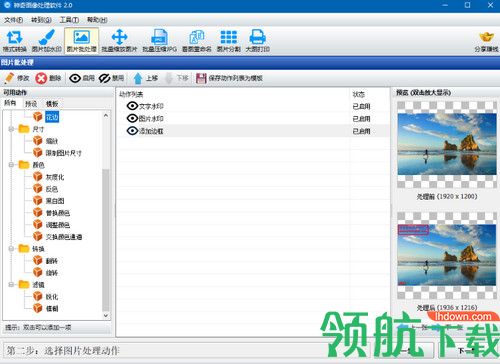This screenshot has width=500, height=364.
Task: Select the 调整颜色 action cube icon
Action: click(x=38, y=225)
